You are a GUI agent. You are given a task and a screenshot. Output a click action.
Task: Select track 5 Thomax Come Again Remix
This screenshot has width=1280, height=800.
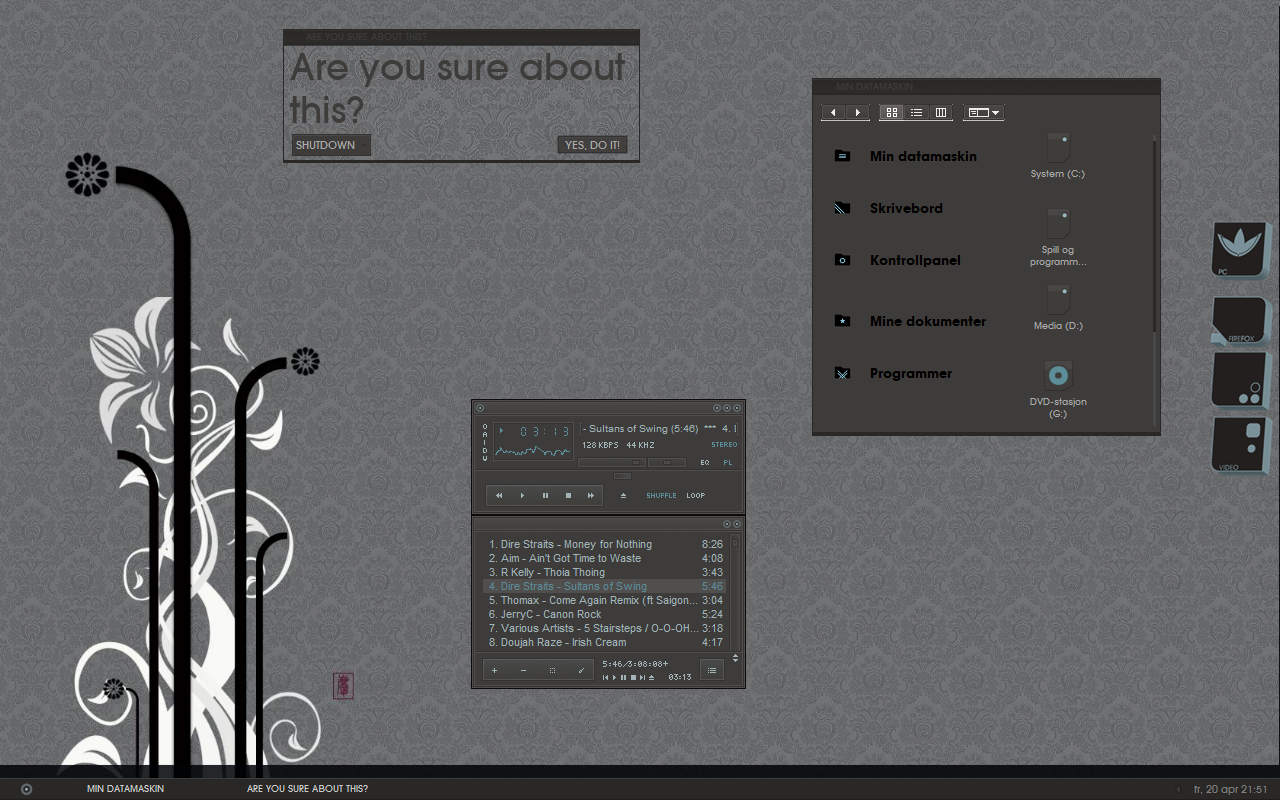pyautogui.click(x=606, y=600)
